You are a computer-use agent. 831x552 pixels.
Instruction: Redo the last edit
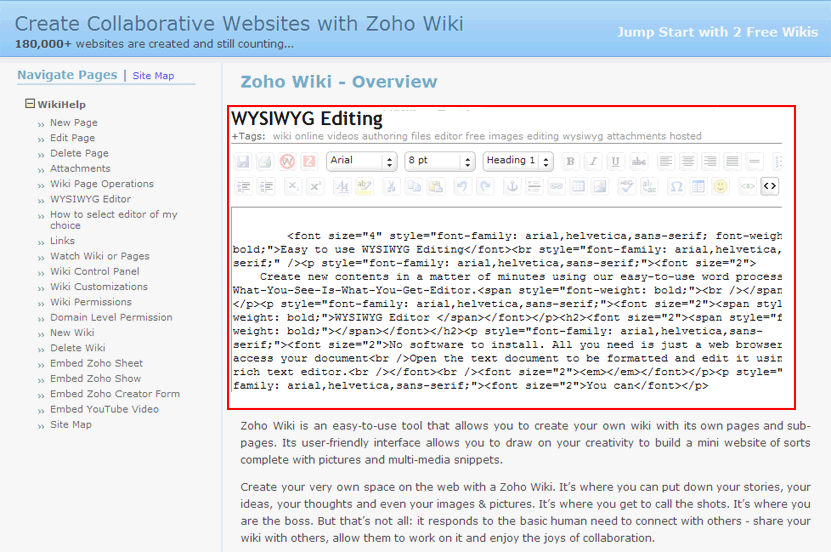coord(485,186)
